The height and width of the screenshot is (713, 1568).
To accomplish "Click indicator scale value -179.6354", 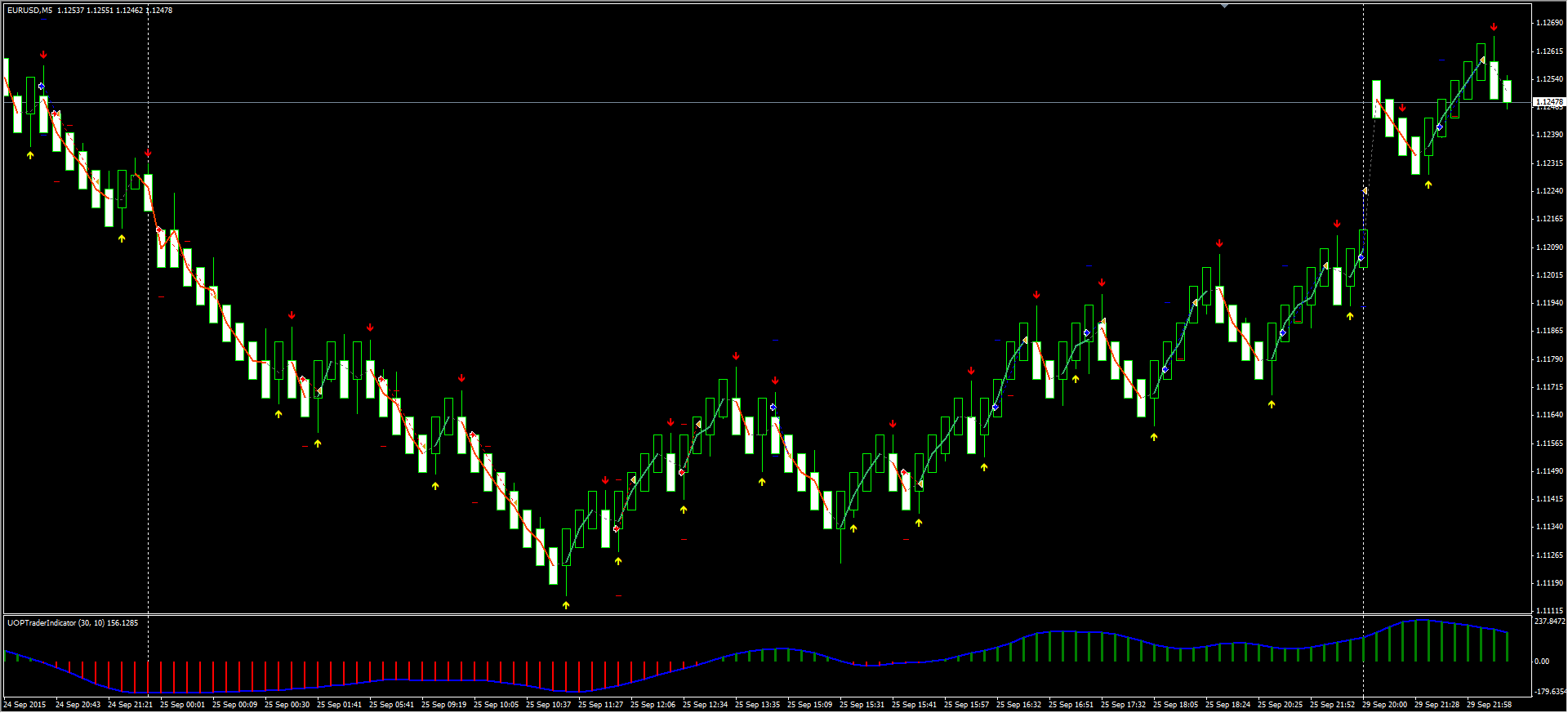I will pos(1550,691).
